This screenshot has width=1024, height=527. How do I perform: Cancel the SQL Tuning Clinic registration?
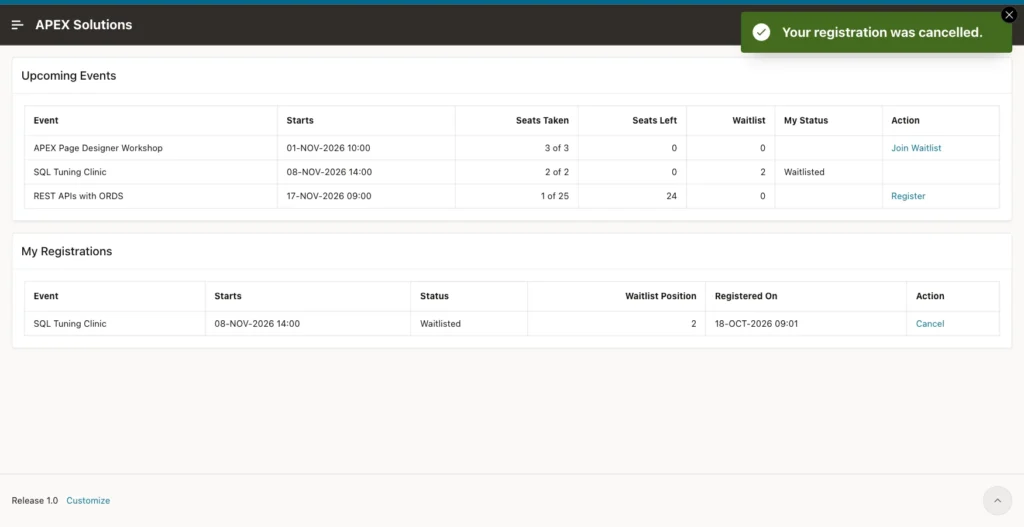pyautogui.click(x=929, y=324)
